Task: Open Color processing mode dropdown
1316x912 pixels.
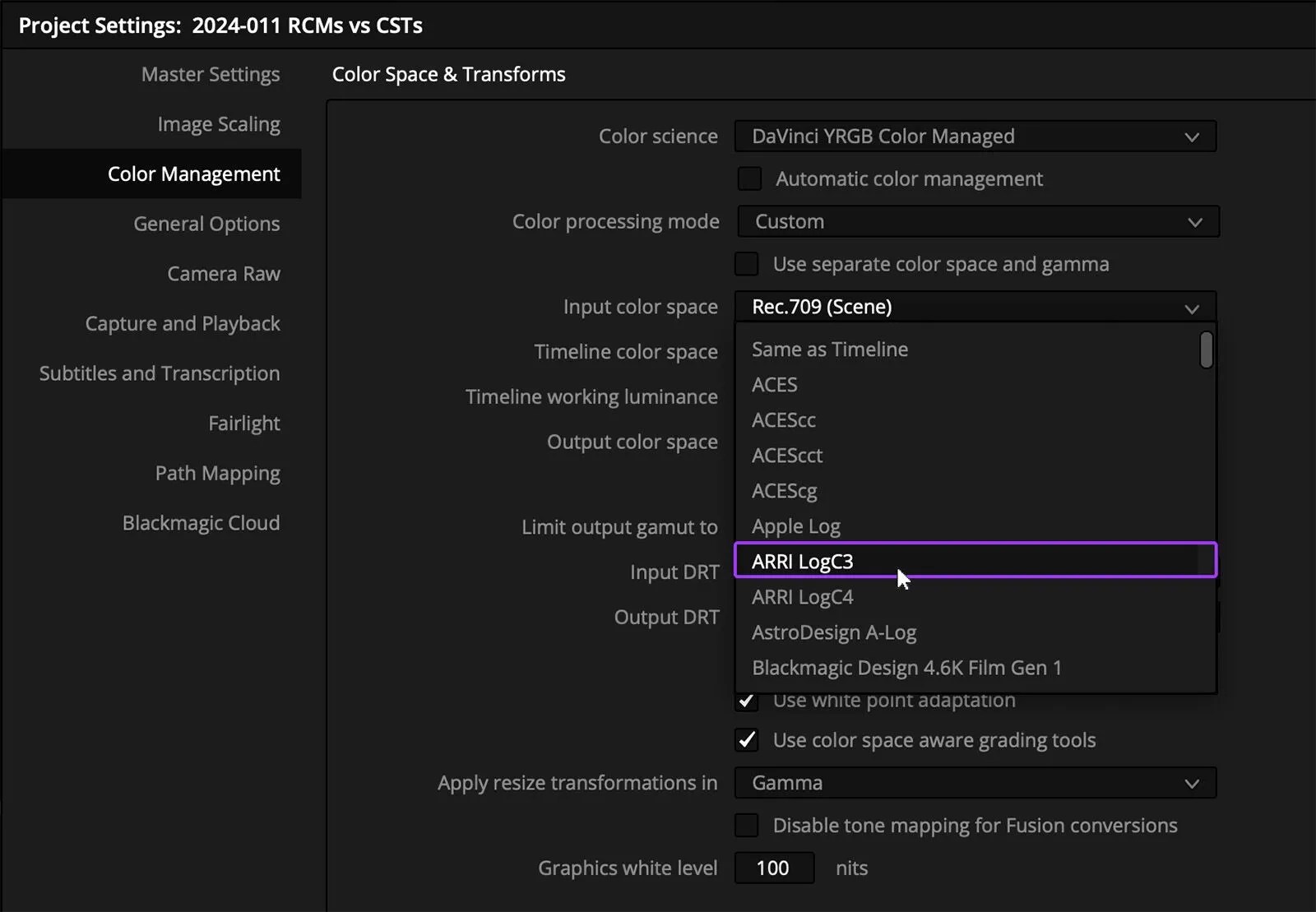Action: tap(978, 222)
